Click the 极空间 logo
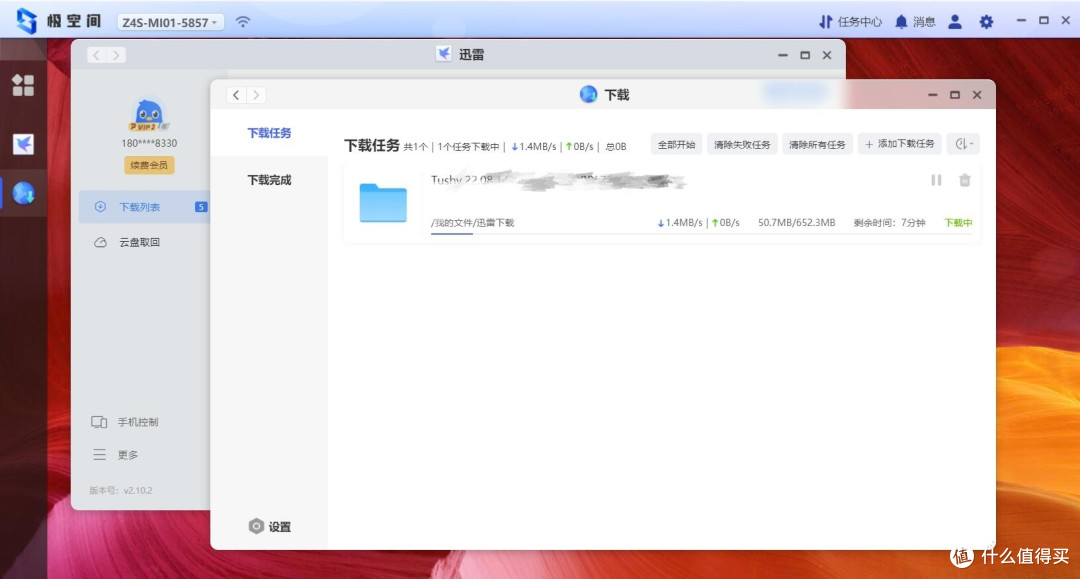 coord(59,21)
